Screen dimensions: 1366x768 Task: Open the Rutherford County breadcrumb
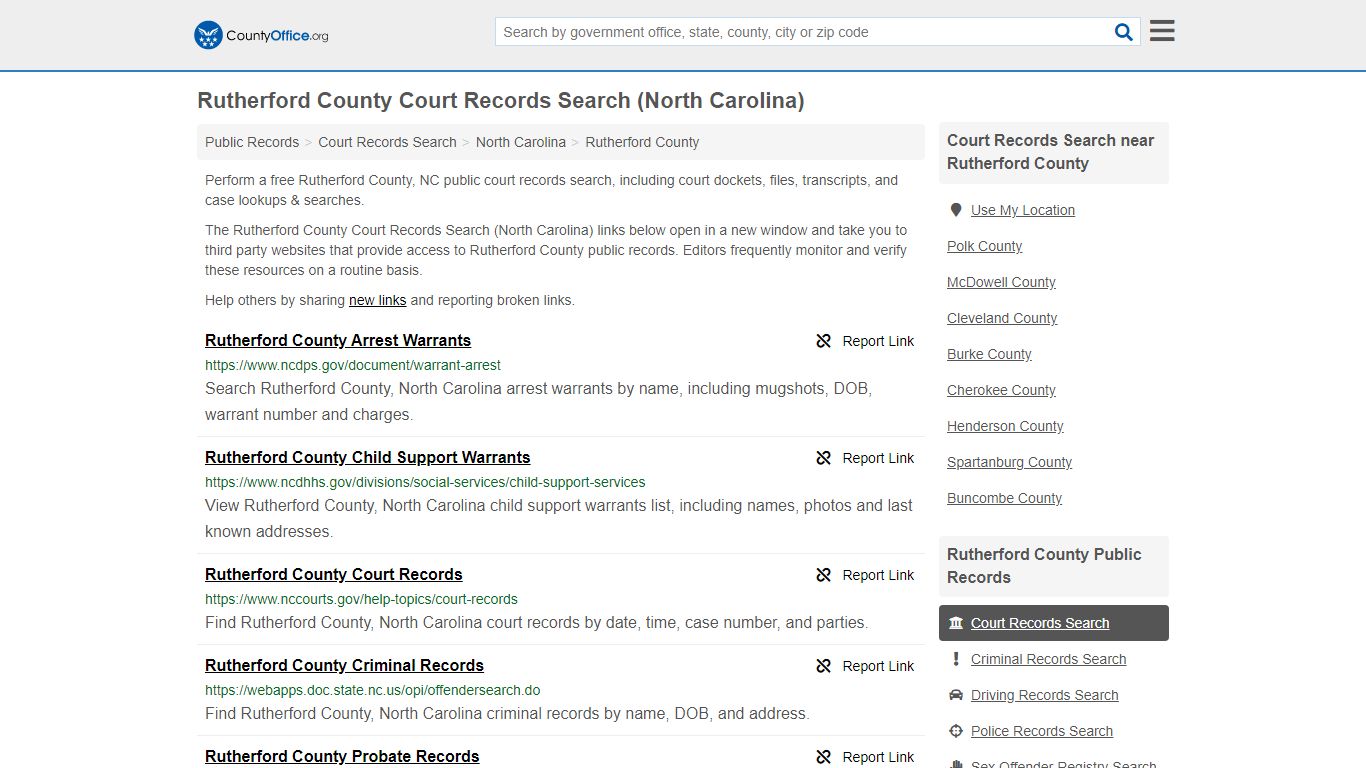642,142
